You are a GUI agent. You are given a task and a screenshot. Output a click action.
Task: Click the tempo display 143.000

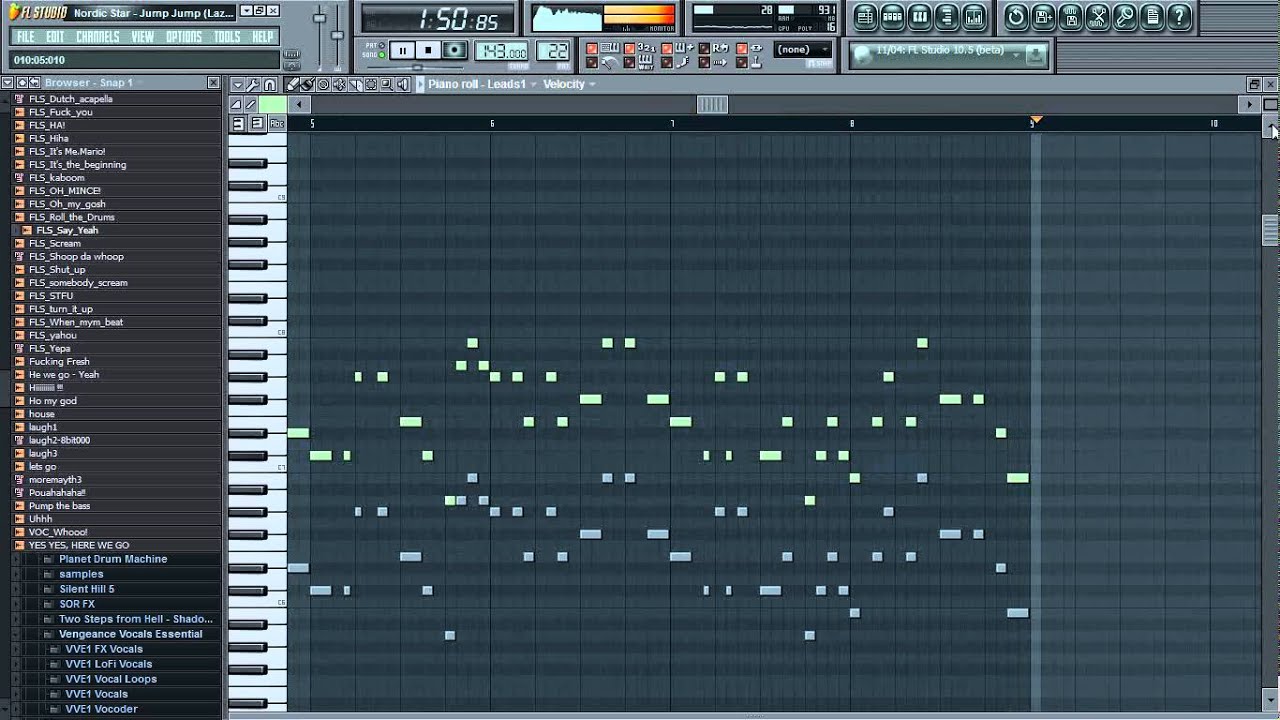coord(502,52)
